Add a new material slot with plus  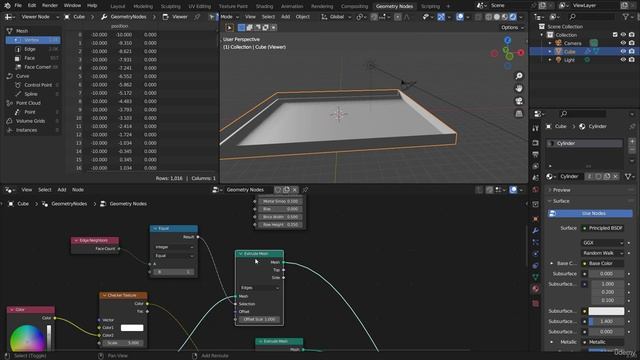632,142
